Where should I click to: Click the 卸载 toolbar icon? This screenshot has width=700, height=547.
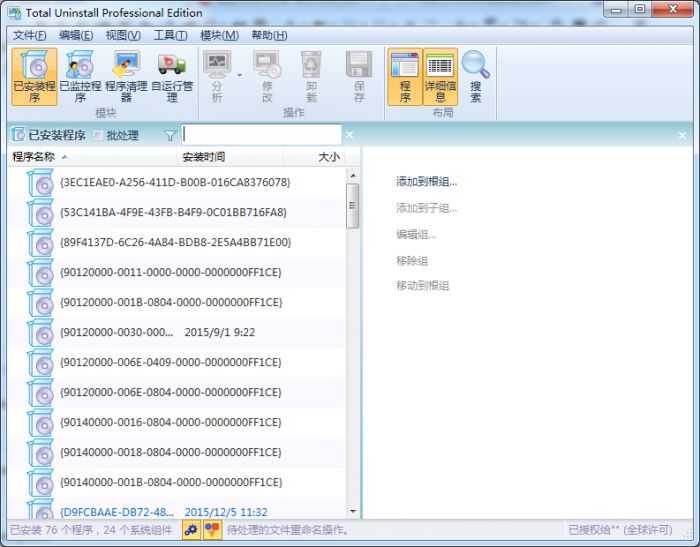311,76
